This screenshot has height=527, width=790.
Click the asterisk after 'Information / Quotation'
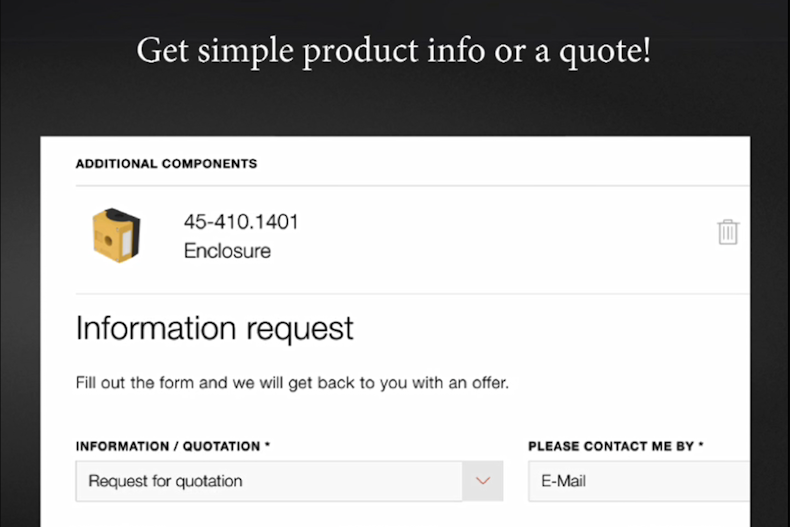click(267, 445)
